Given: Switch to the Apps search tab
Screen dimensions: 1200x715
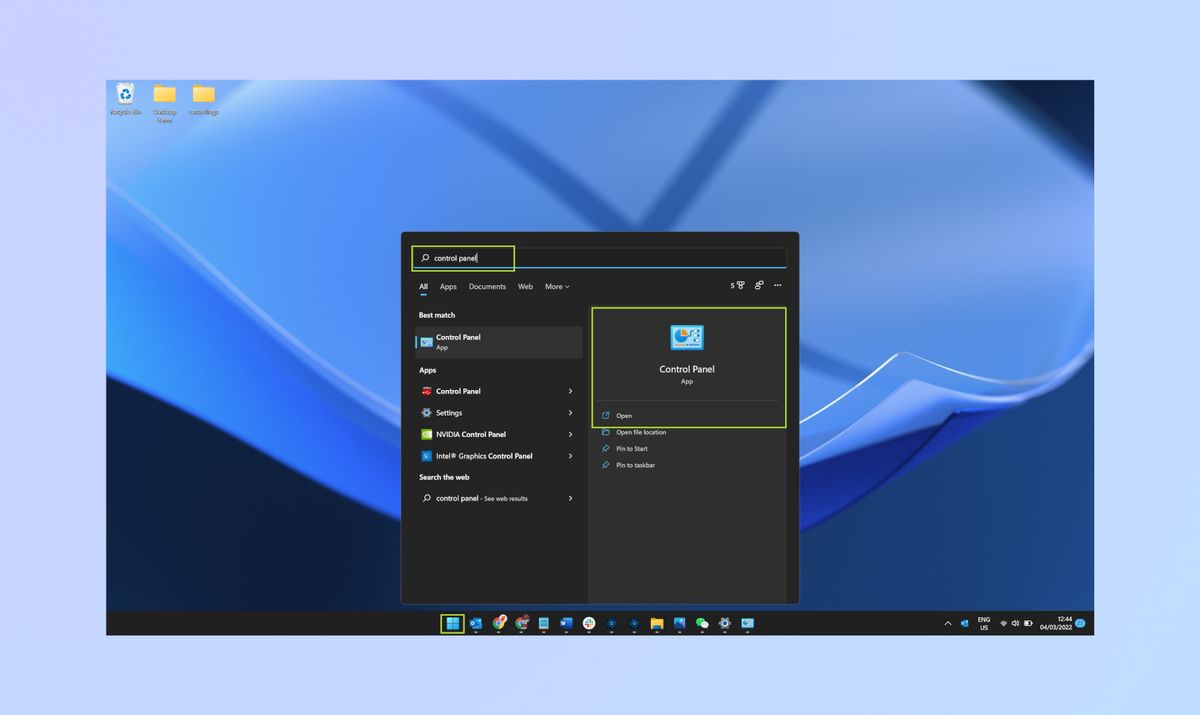Looking at the screenshot, I should (448, 286).
